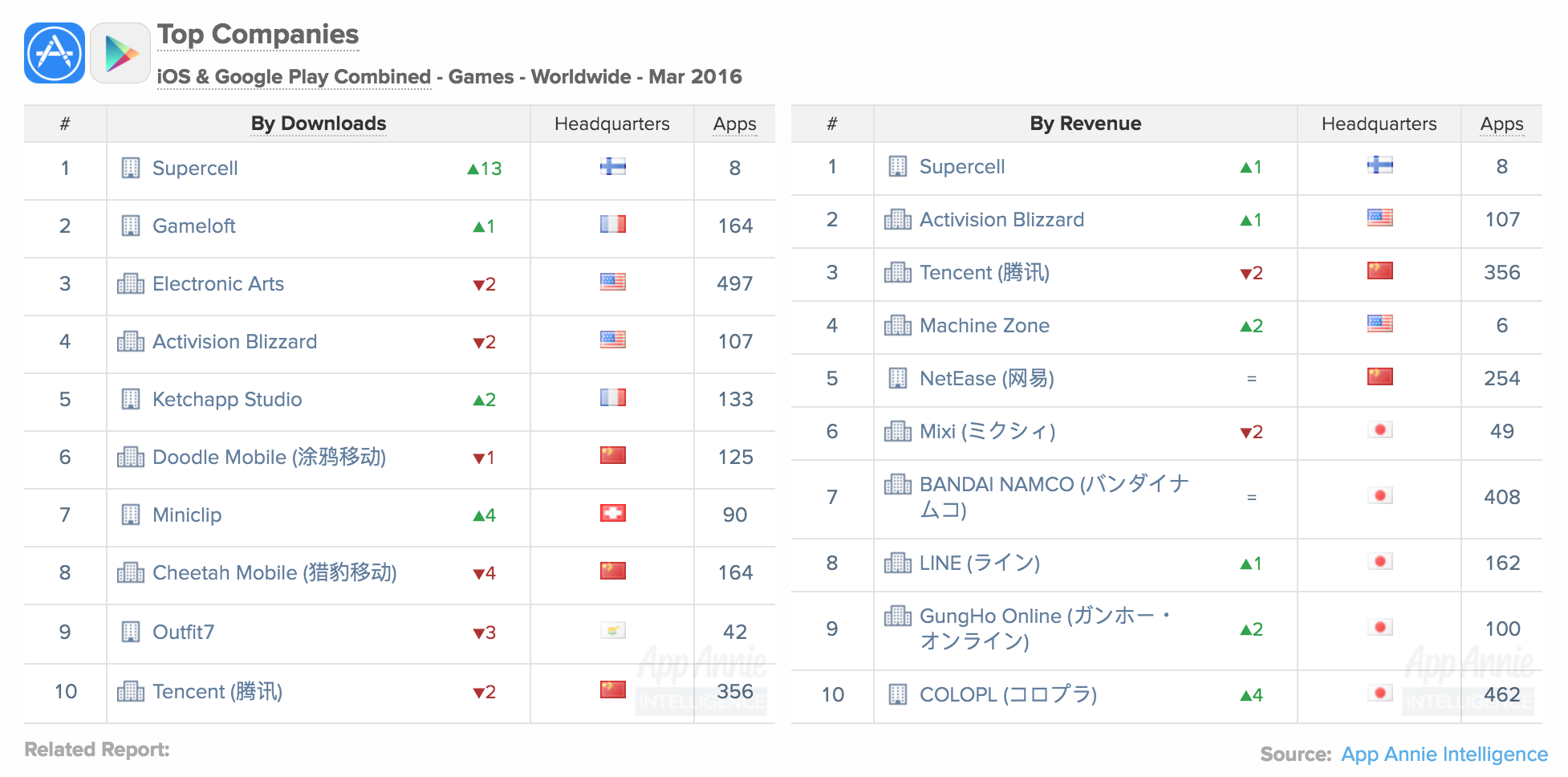Viewport: 1568px width, 777px height.
Task: Click France flag in Gameloft row
Action: tap(613, 225)
